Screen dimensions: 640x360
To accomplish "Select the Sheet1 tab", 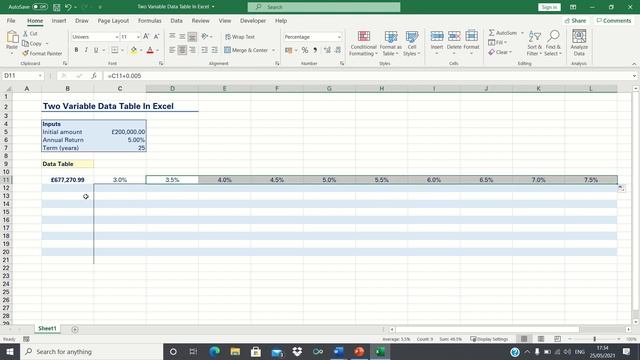I will [x=47, y=328].
